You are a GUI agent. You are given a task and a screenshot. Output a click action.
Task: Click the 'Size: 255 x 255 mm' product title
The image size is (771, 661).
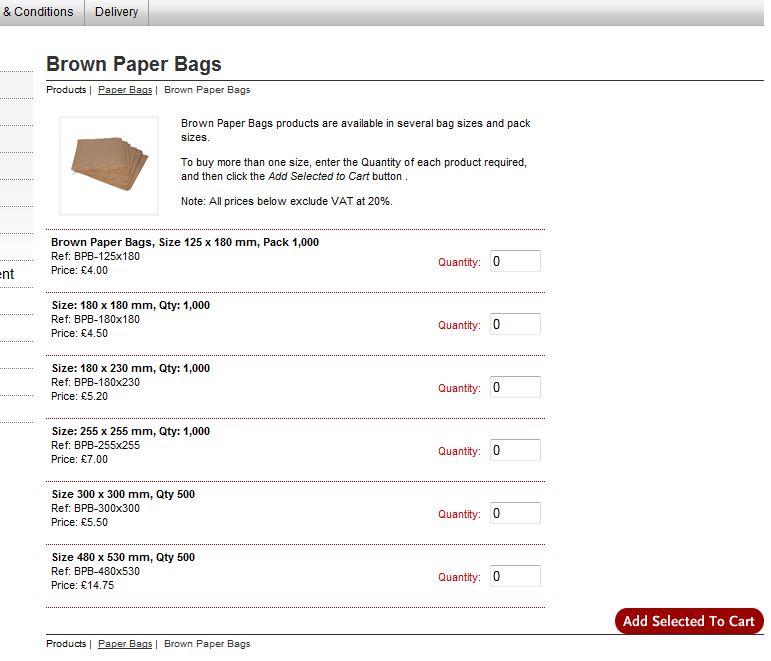tap(130, 431)
